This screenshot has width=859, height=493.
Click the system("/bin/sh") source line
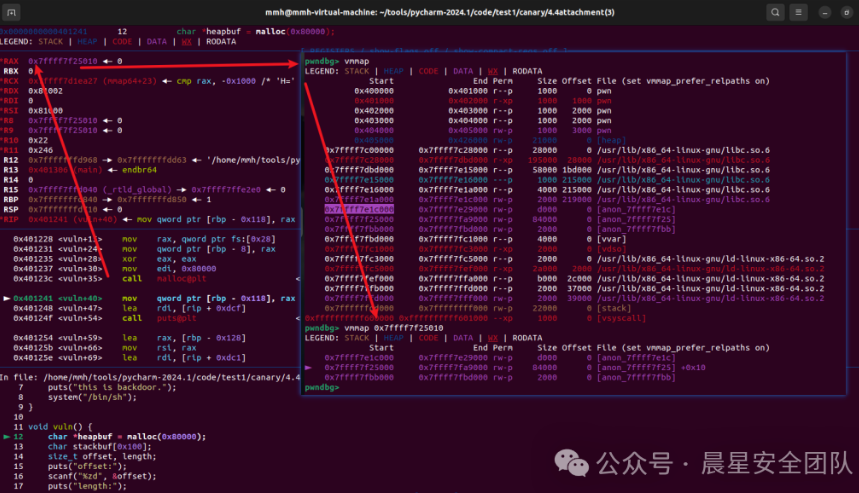[x=95, y=399]
